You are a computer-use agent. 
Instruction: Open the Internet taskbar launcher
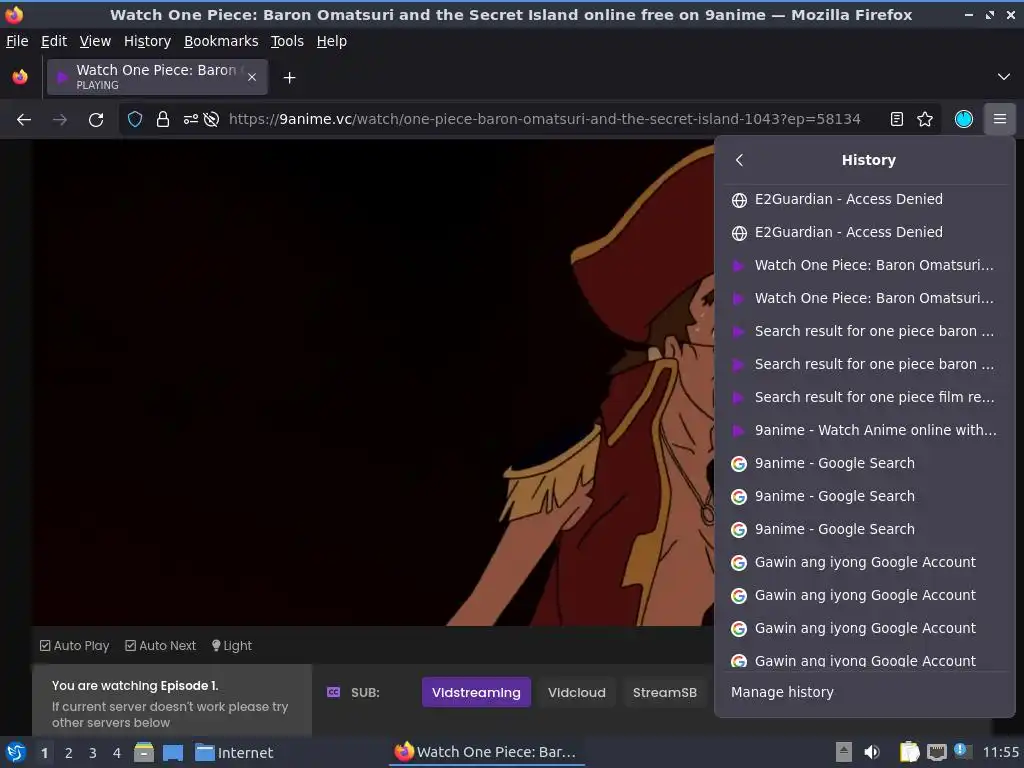[234, 752]
